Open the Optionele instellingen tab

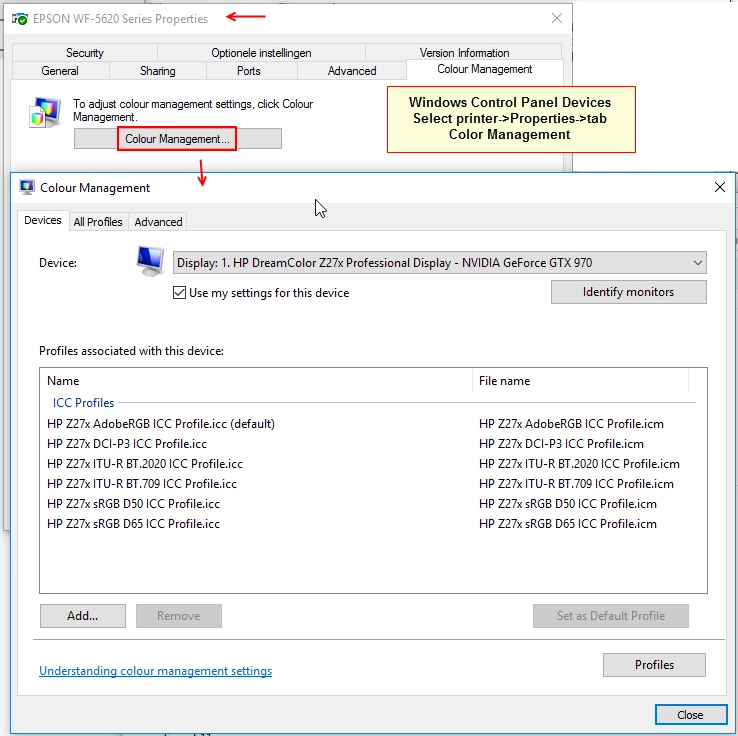tap(261, 53)
